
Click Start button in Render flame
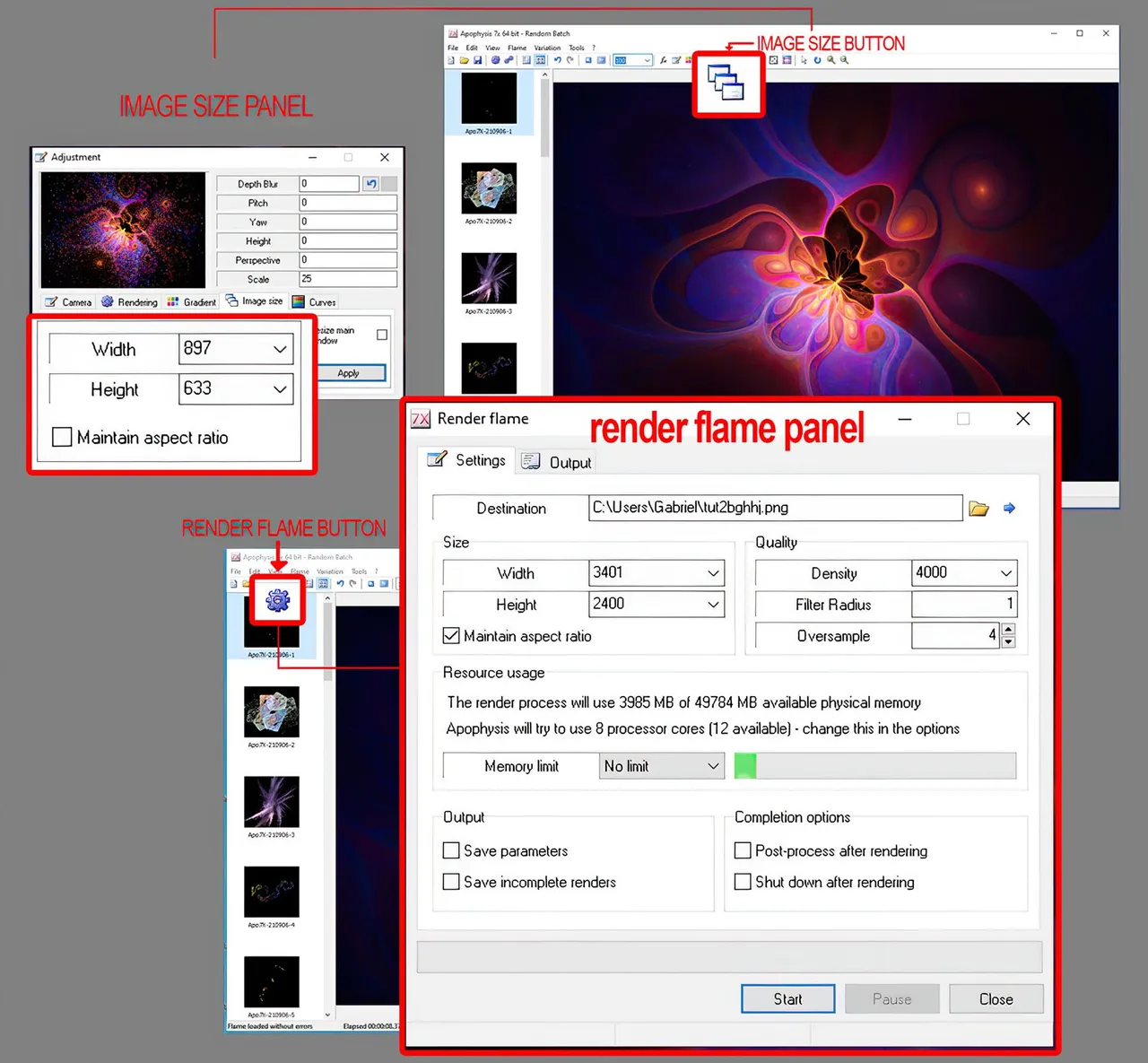(788, 998)
